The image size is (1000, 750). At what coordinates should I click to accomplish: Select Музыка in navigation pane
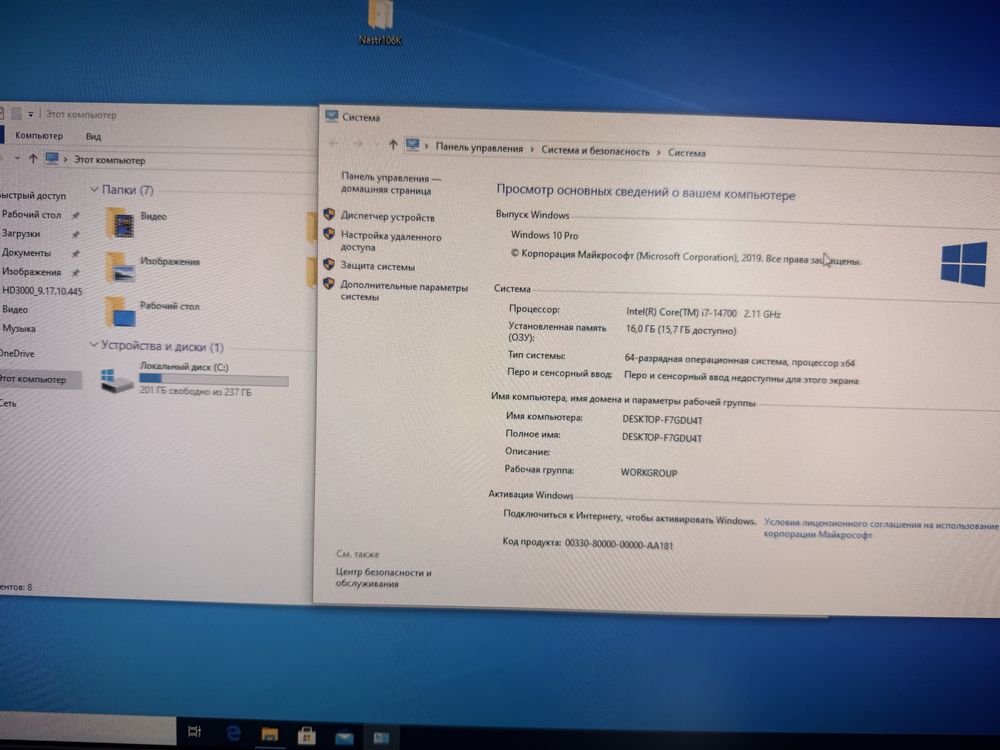18,328
